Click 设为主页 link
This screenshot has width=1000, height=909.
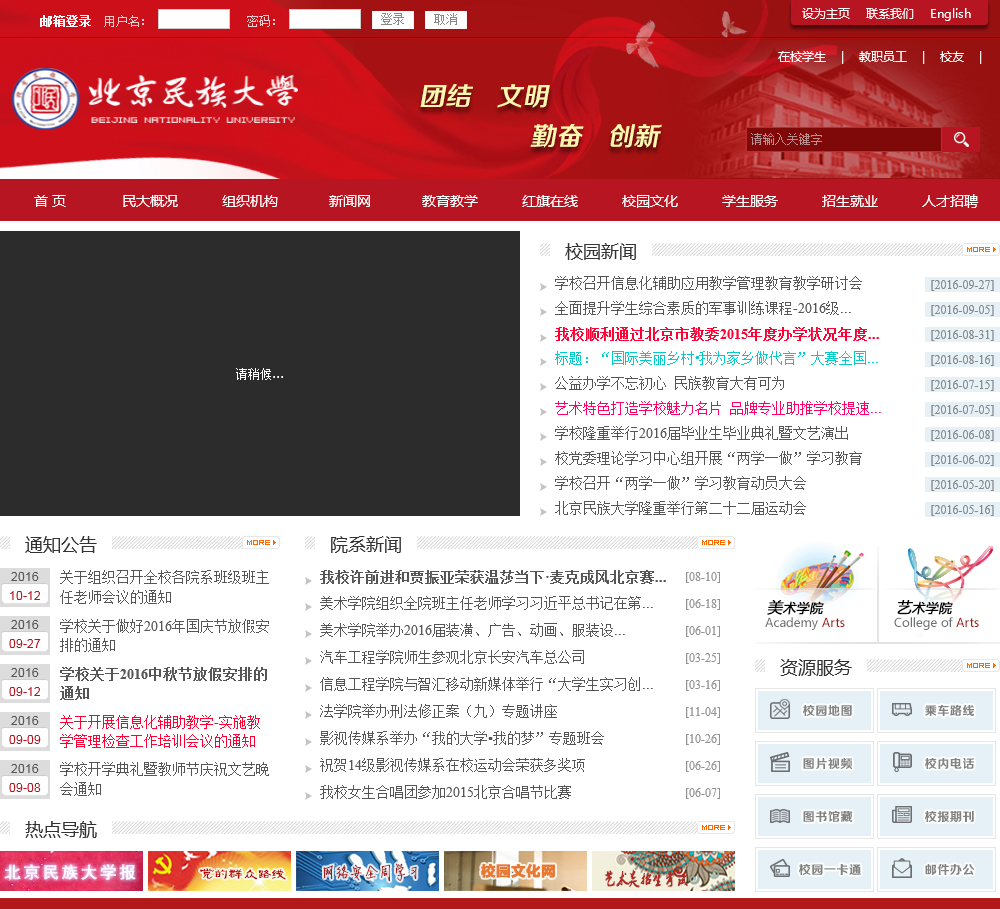coord(825,13)
